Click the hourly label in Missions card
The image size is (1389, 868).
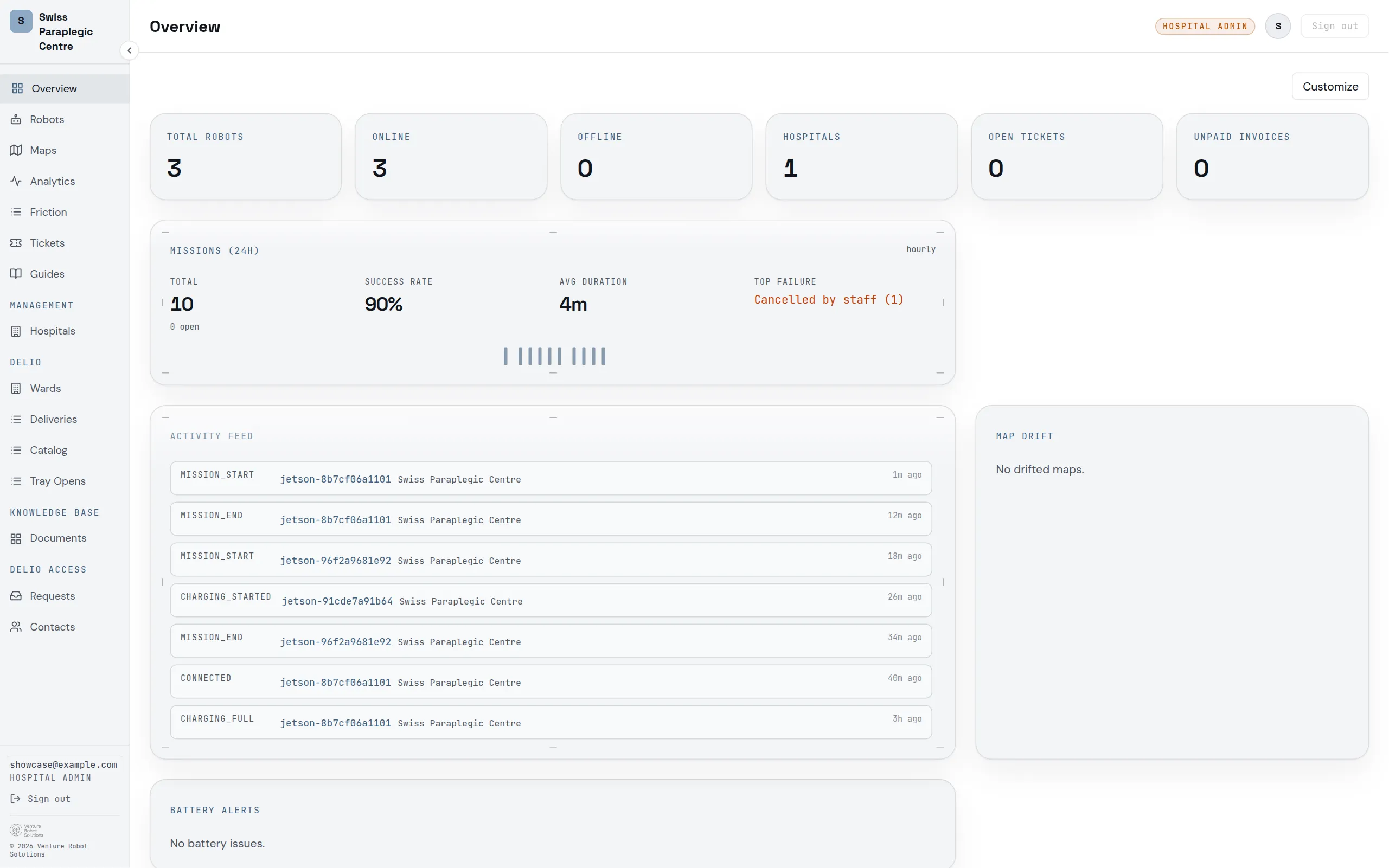pyautogui.click(x=920, y=249)
